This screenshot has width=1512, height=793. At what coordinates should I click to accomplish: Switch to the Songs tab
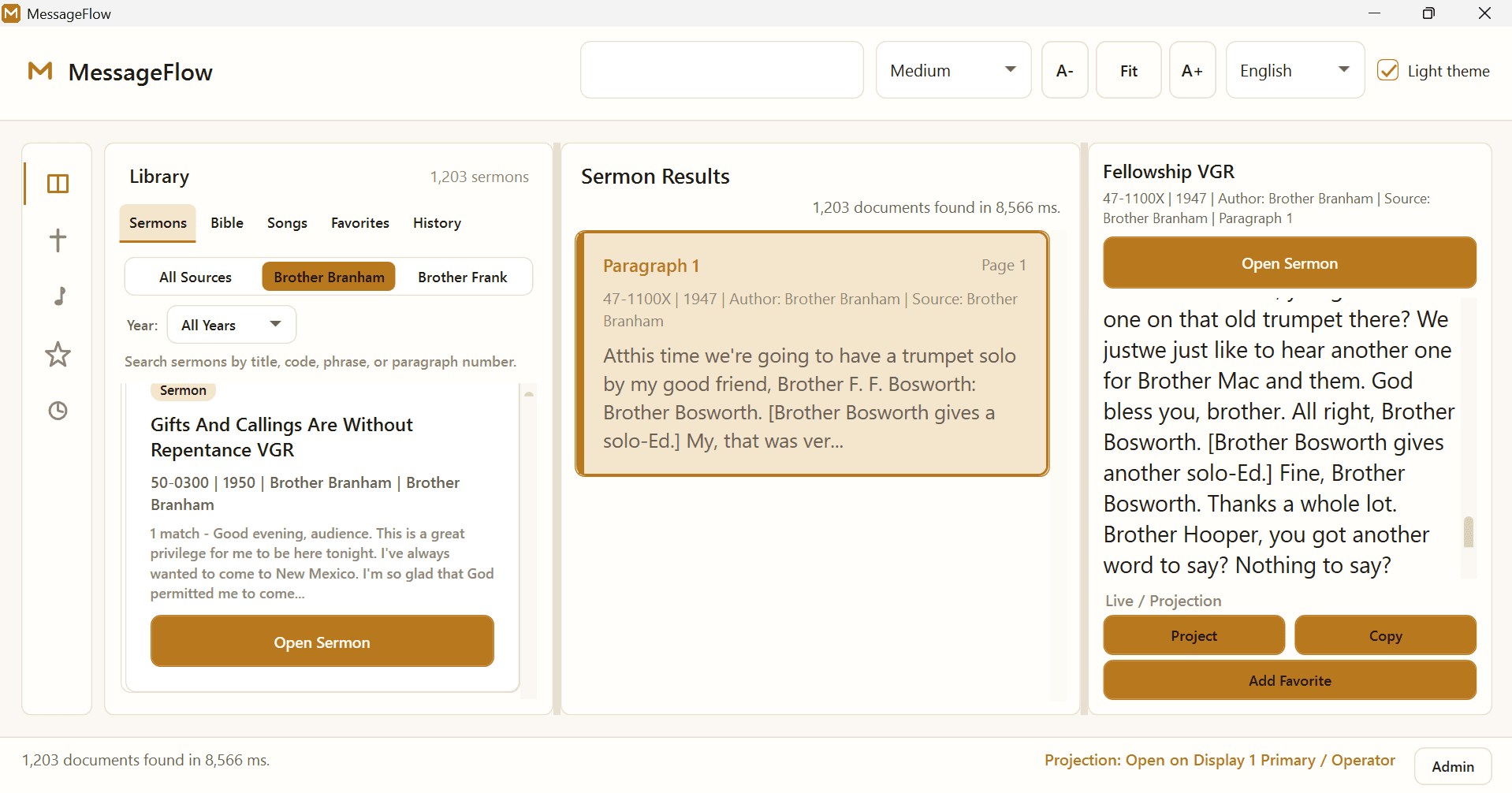(287, 223)
